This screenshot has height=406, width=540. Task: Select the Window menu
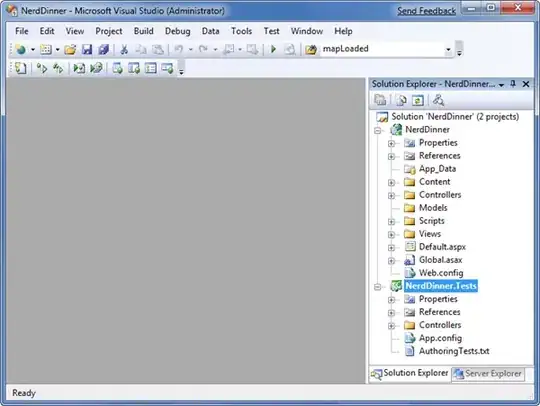307,31
